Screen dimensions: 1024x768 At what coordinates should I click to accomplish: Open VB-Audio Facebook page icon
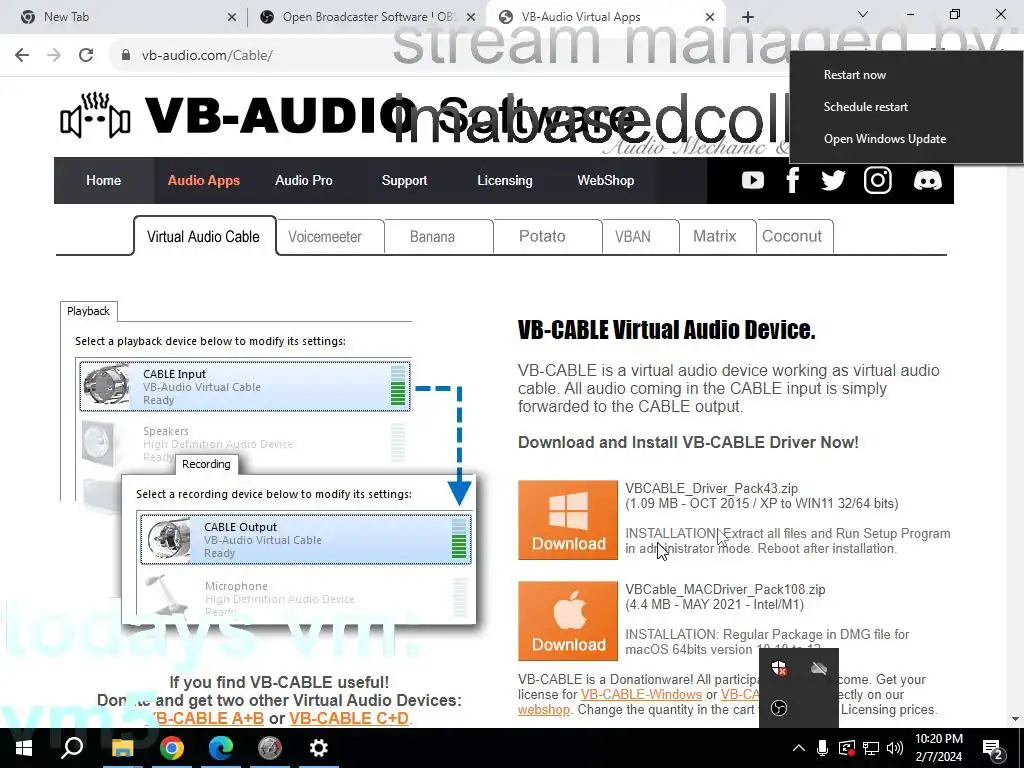793,180
